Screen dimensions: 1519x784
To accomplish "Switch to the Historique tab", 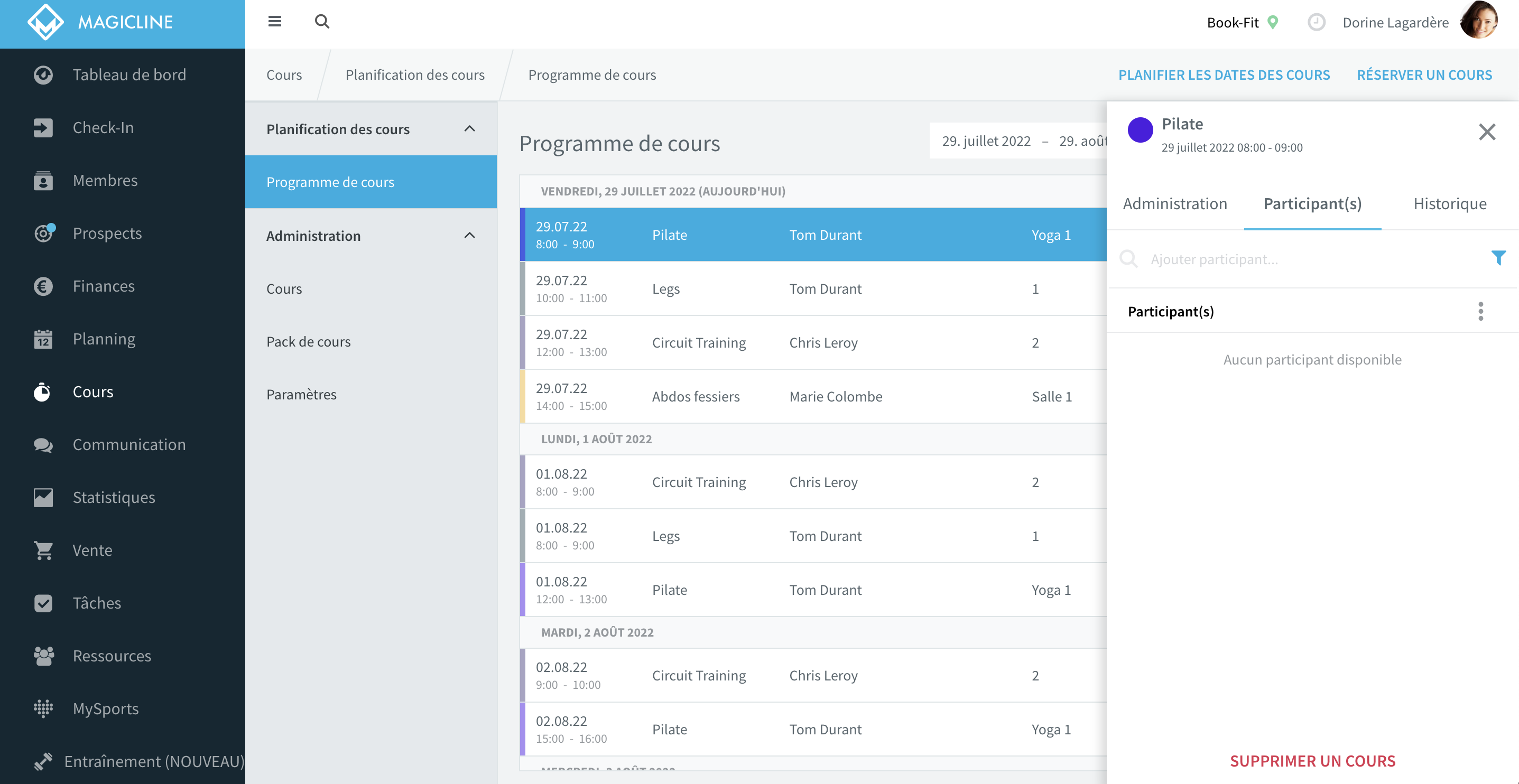I will 1450,203.
